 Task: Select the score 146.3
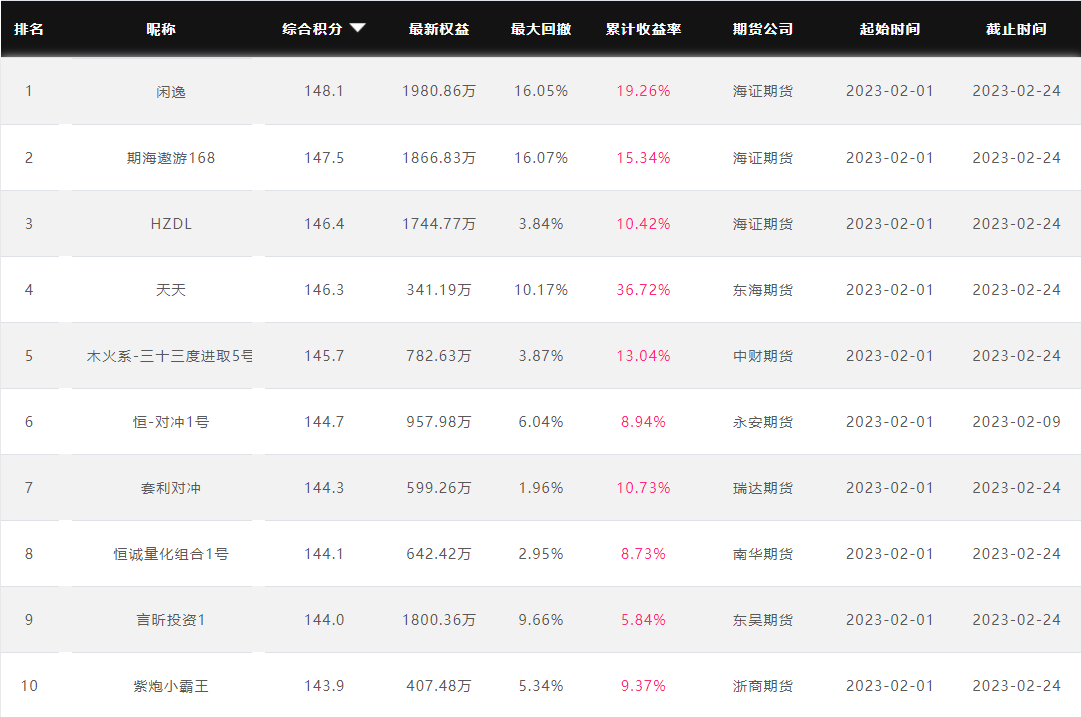point(324,290)
